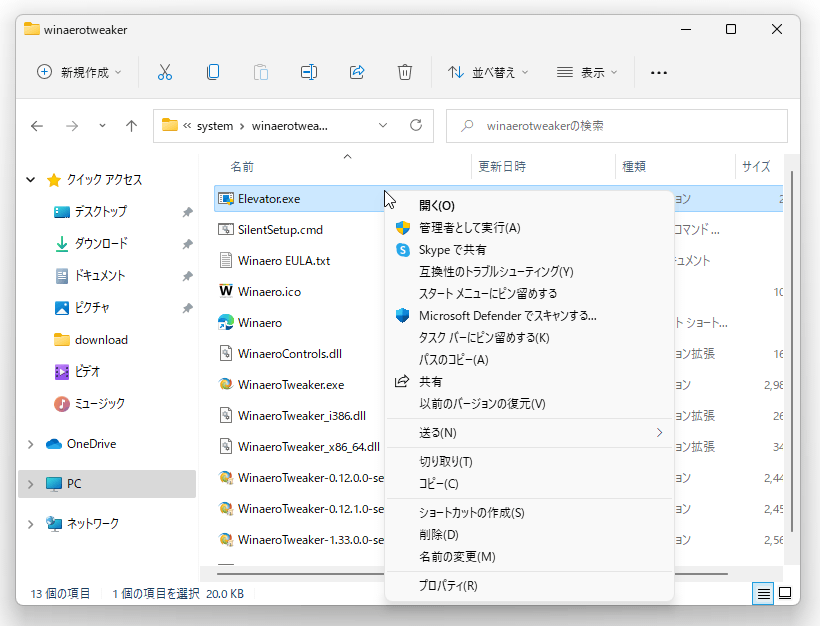Open the Pictures quick access folder
The image size is (820, 626).
click(92, 308)
